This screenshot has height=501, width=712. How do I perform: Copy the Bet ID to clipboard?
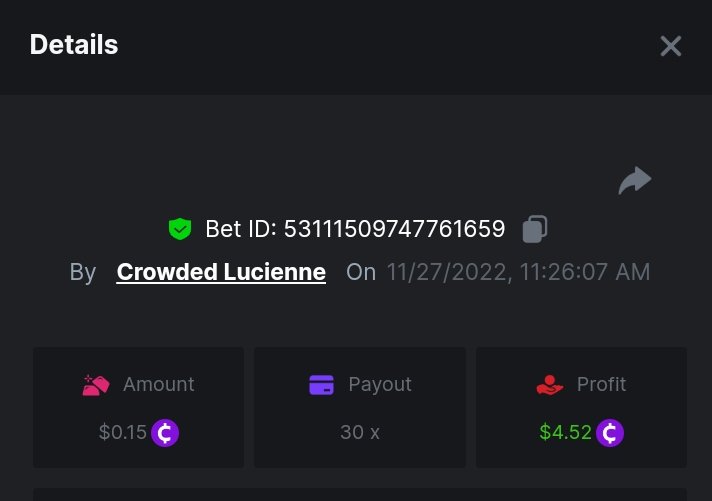535,229
